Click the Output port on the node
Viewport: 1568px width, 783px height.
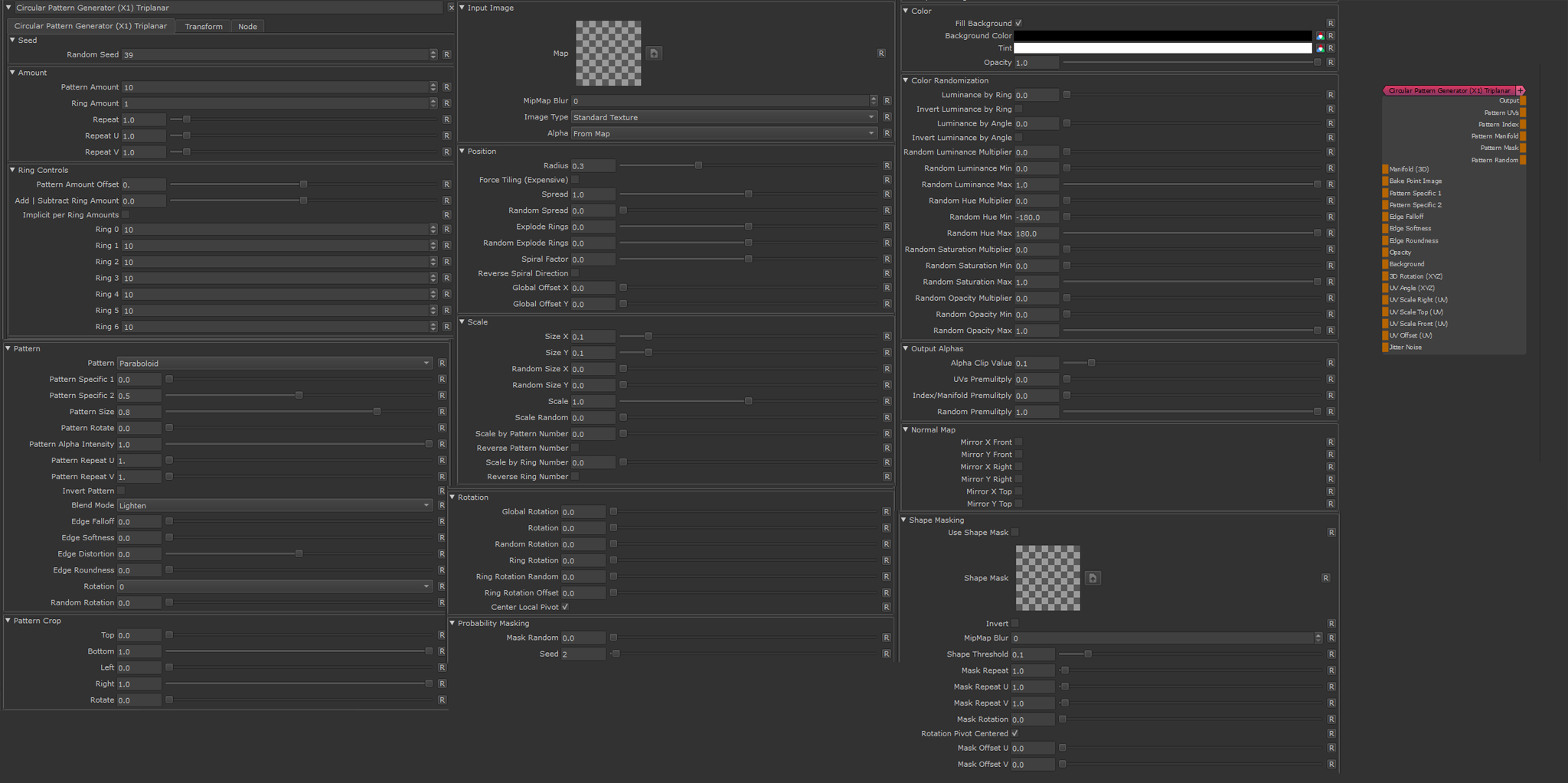1523,100
